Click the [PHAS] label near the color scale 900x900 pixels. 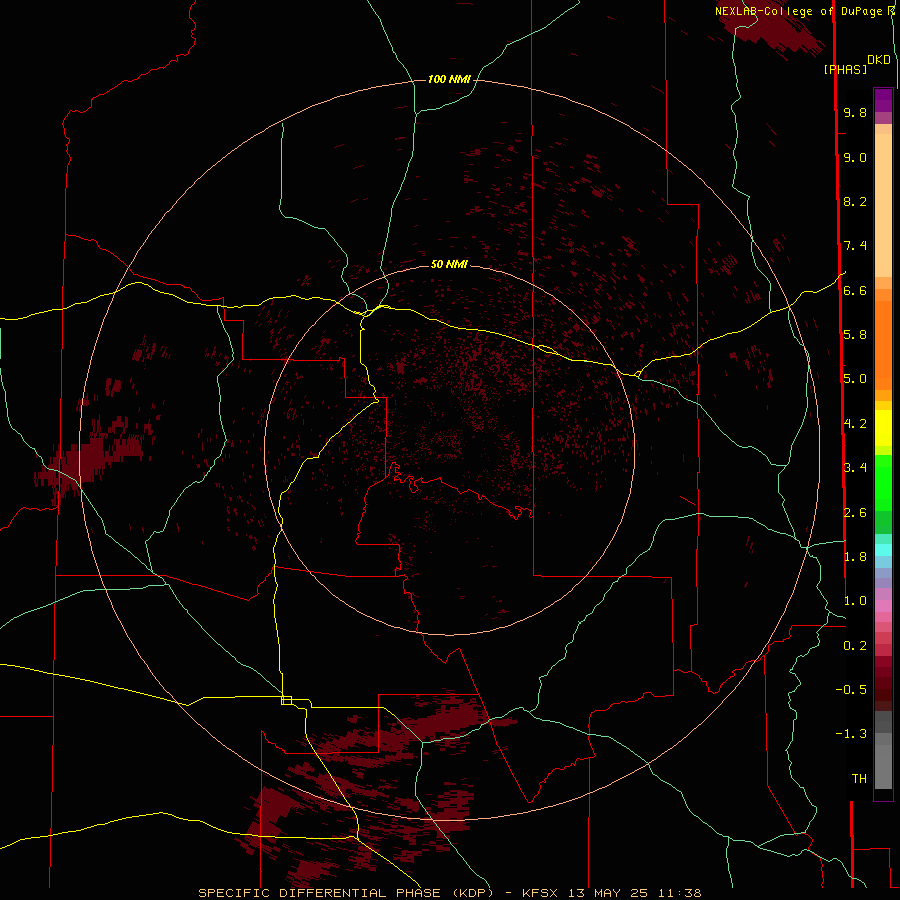click(x=845, y=70)
